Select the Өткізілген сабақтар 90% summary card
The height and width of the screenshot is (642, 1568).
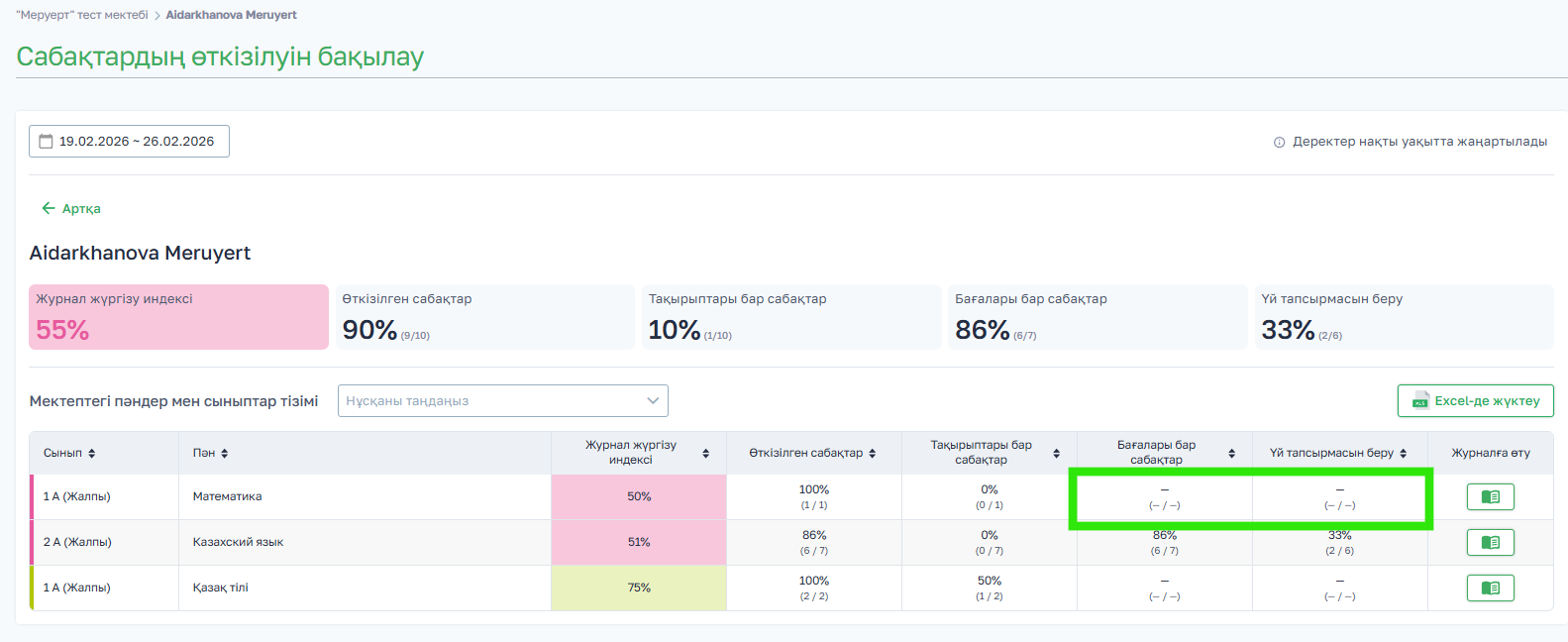[x=484, y=317]
